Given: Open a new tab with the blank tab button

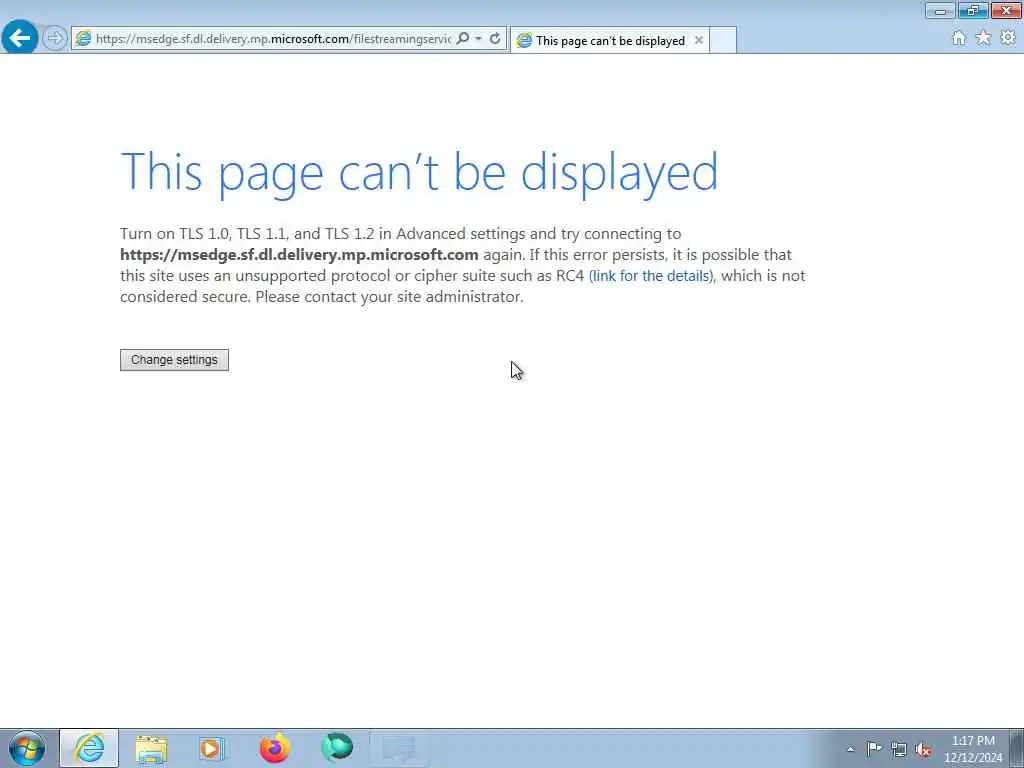Looking at the screenshot, I should point(723,40).
